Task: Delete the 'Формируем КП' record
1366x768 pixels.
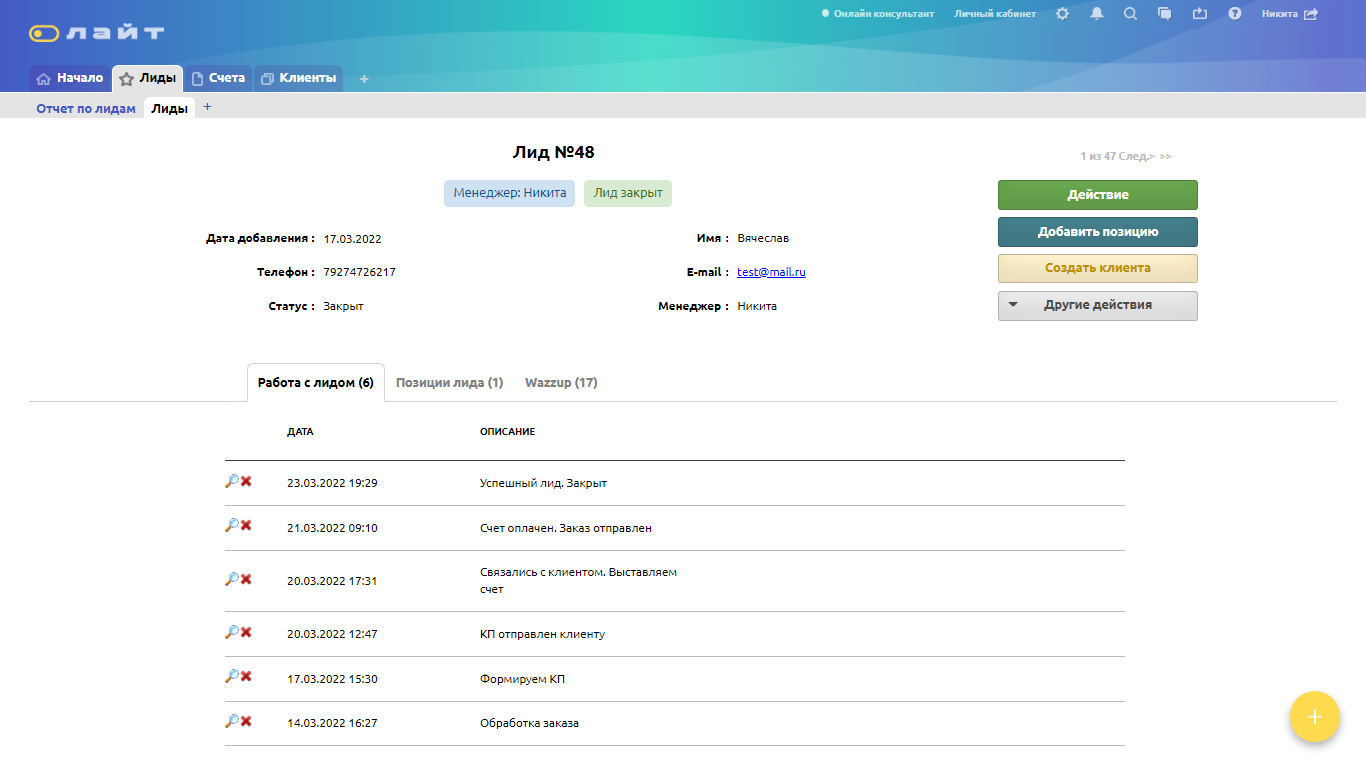Action: pos(246,676)
